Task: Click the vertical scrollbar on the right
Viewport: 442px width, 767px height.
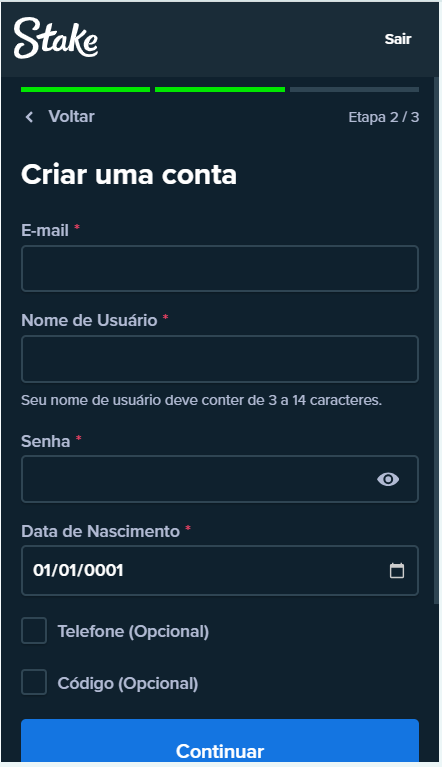Action: (x=436, y=342)
